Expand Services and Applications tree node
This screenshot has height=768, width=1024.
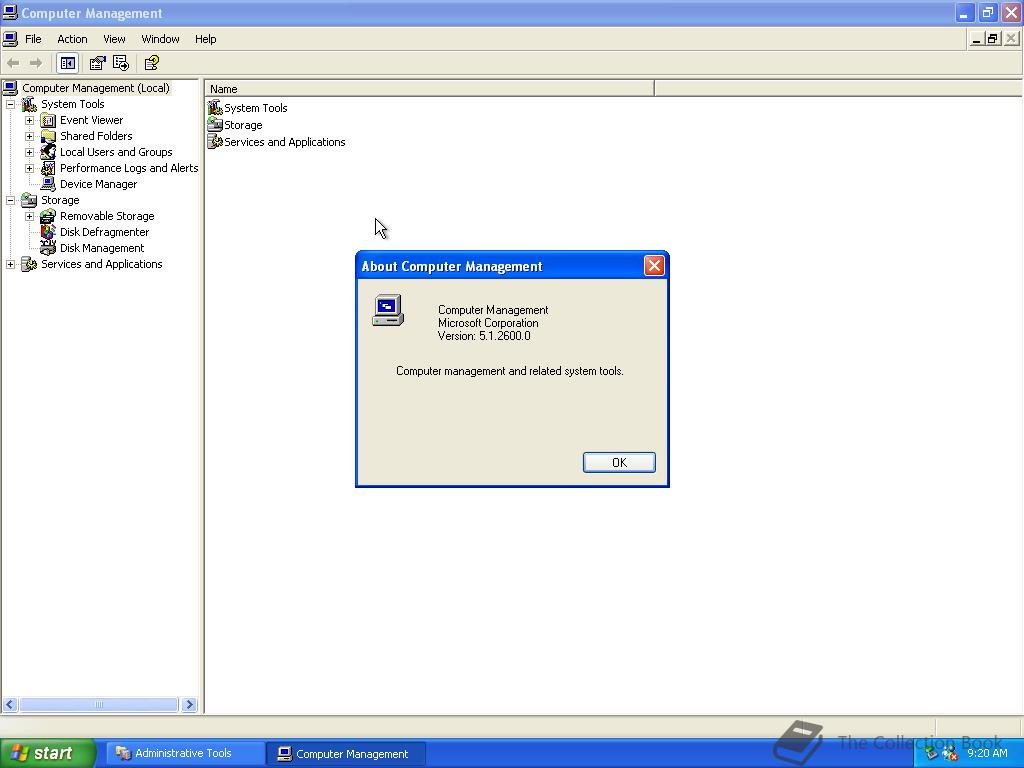10,264
